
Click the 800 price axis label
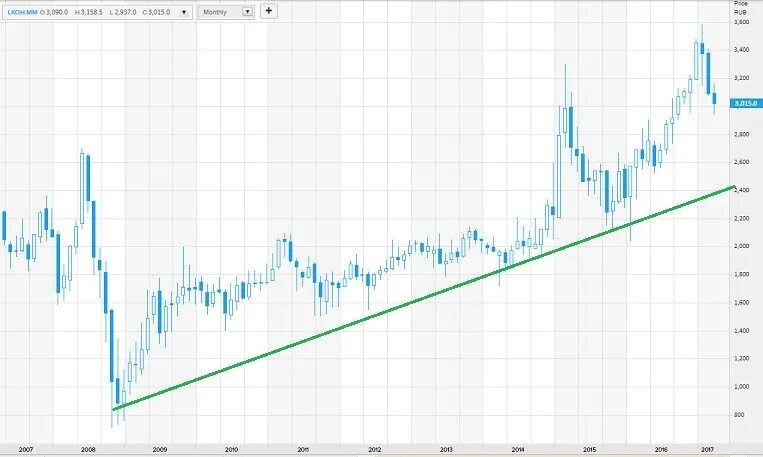[x=739, y=415]
